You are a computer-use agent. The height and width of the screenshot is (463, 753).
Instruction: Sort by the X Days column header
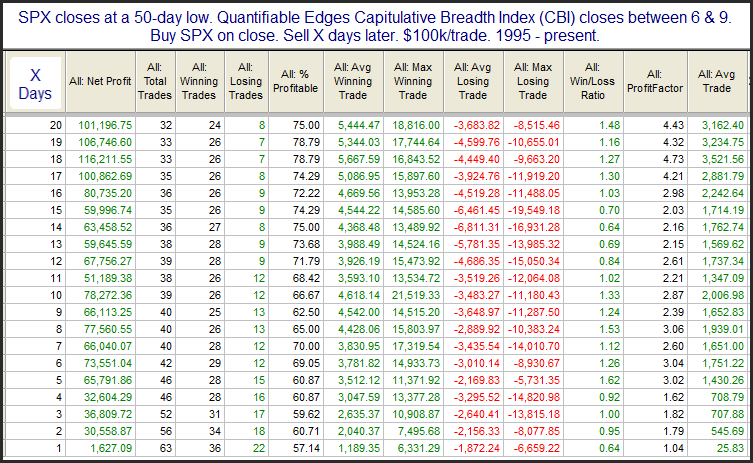pos(35,83)
